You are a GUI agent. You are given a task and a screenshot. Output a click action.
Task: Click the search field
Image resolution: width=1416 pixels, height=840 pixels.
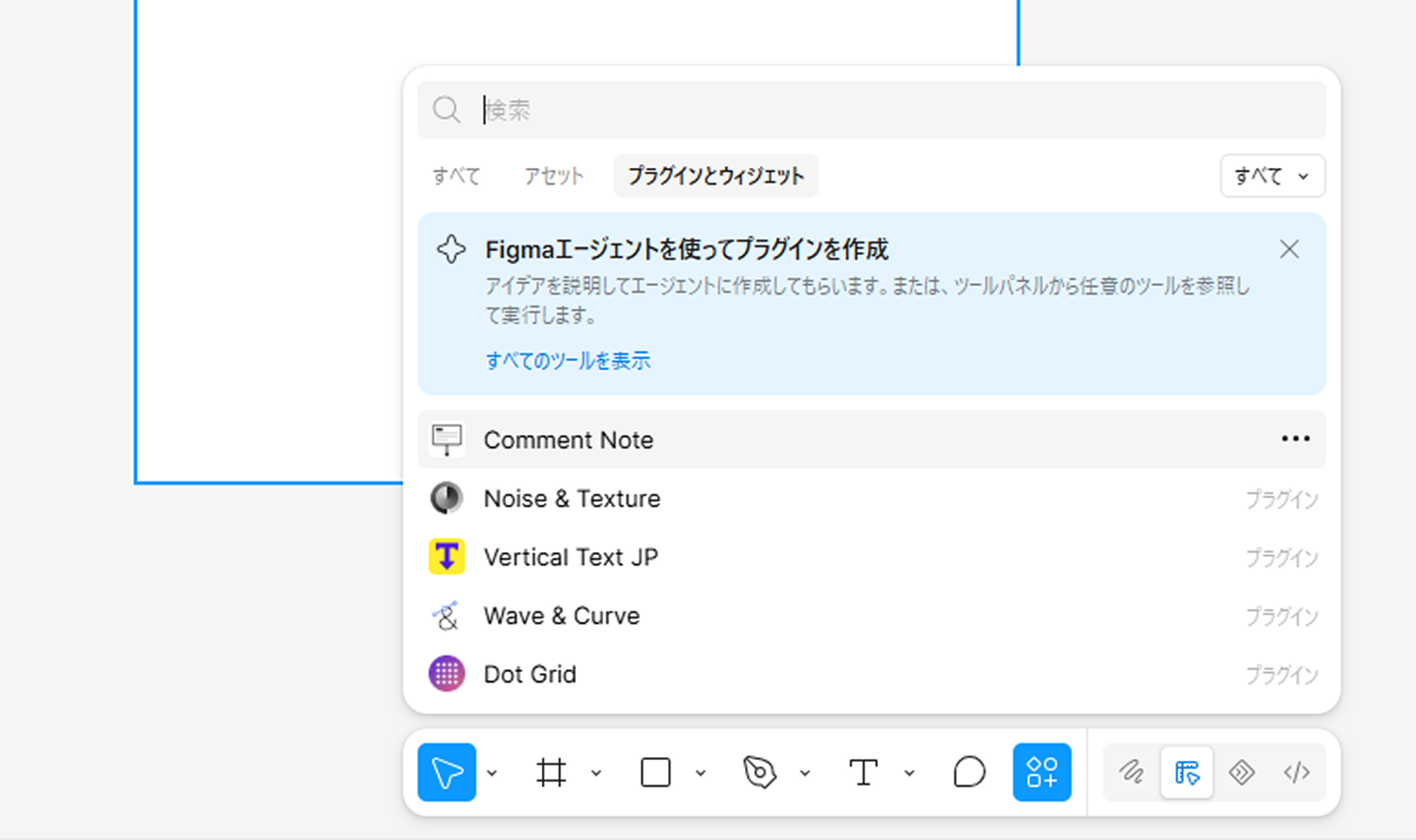pyautogui.click(x=872, y=109)
